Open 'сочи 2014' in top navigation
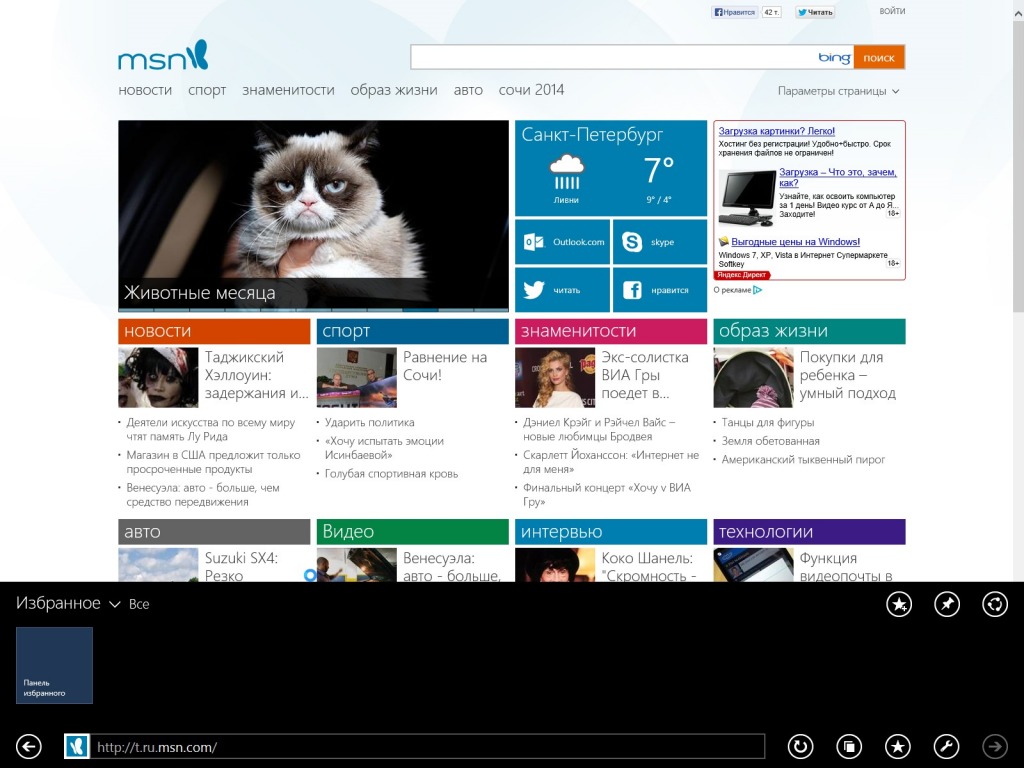 pos(532,90)
